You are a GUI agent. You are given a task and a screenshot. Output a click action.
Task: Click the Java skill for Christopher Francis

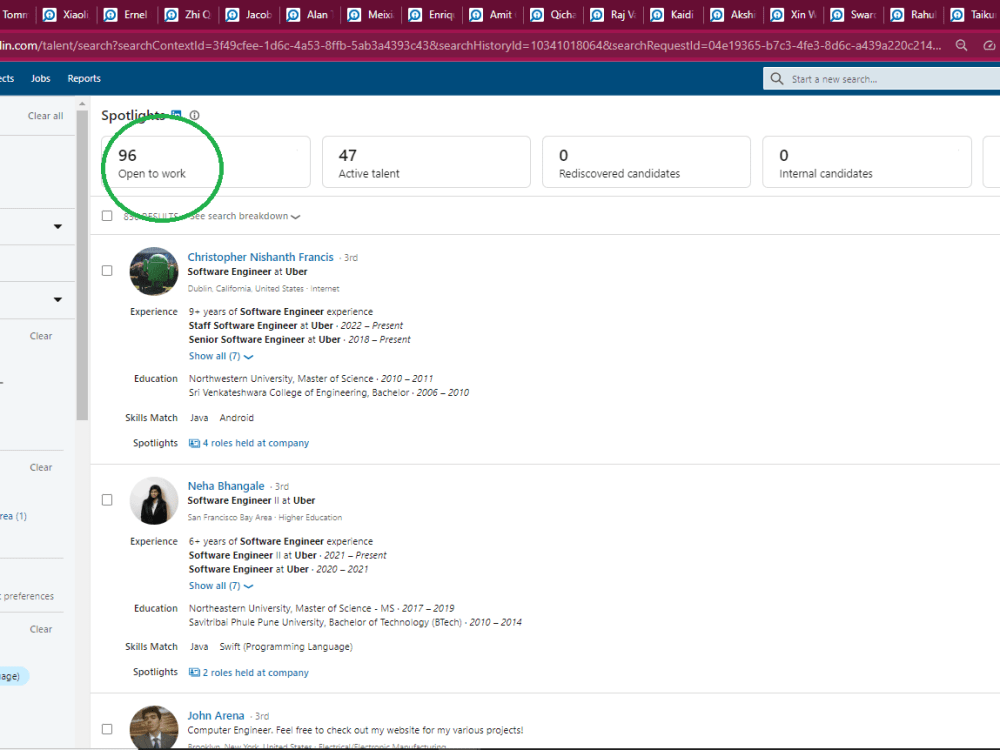tap(199, 418)
